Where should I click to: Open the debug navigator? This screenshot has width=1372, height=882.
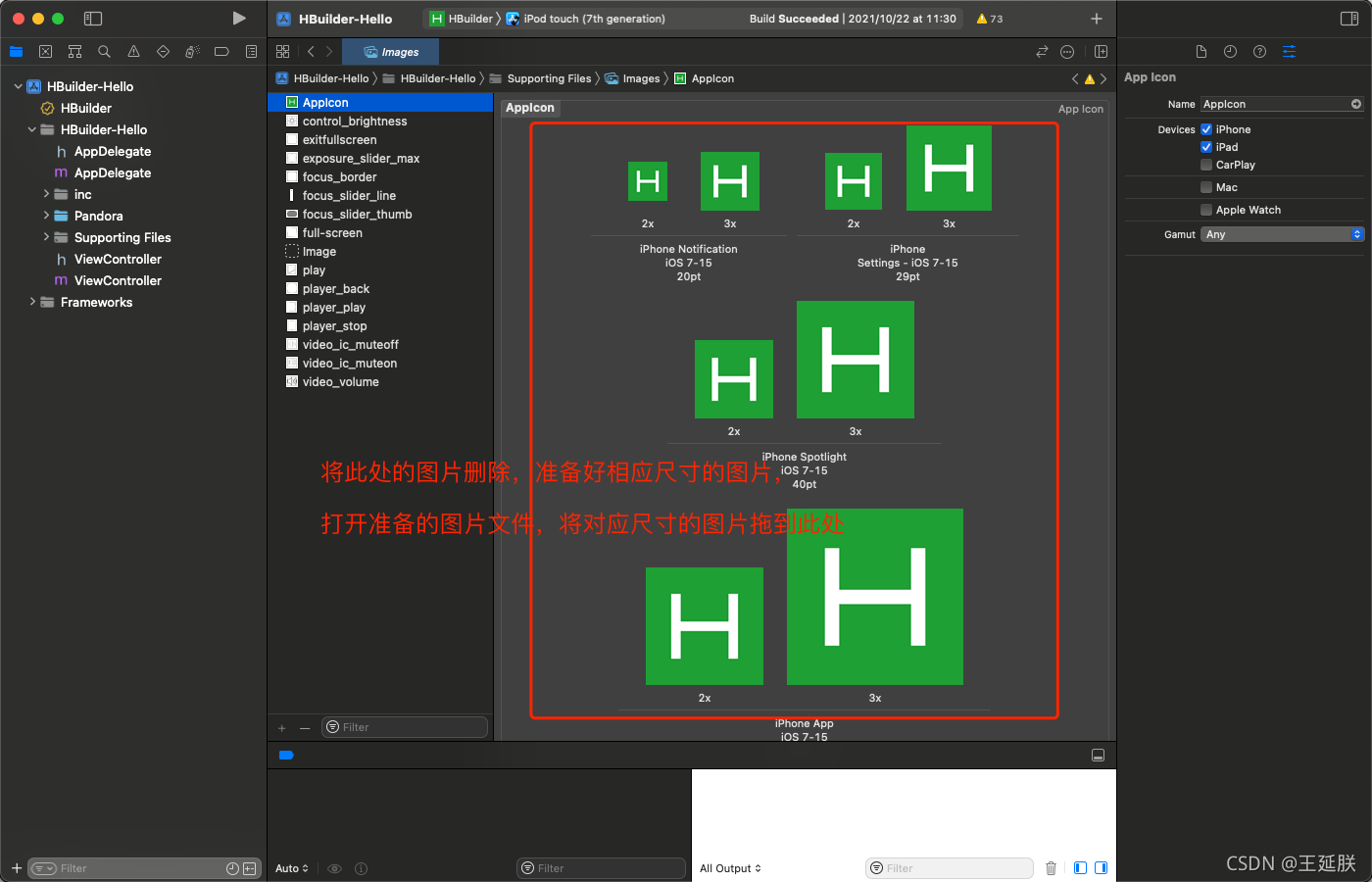[x=192, y=52]
